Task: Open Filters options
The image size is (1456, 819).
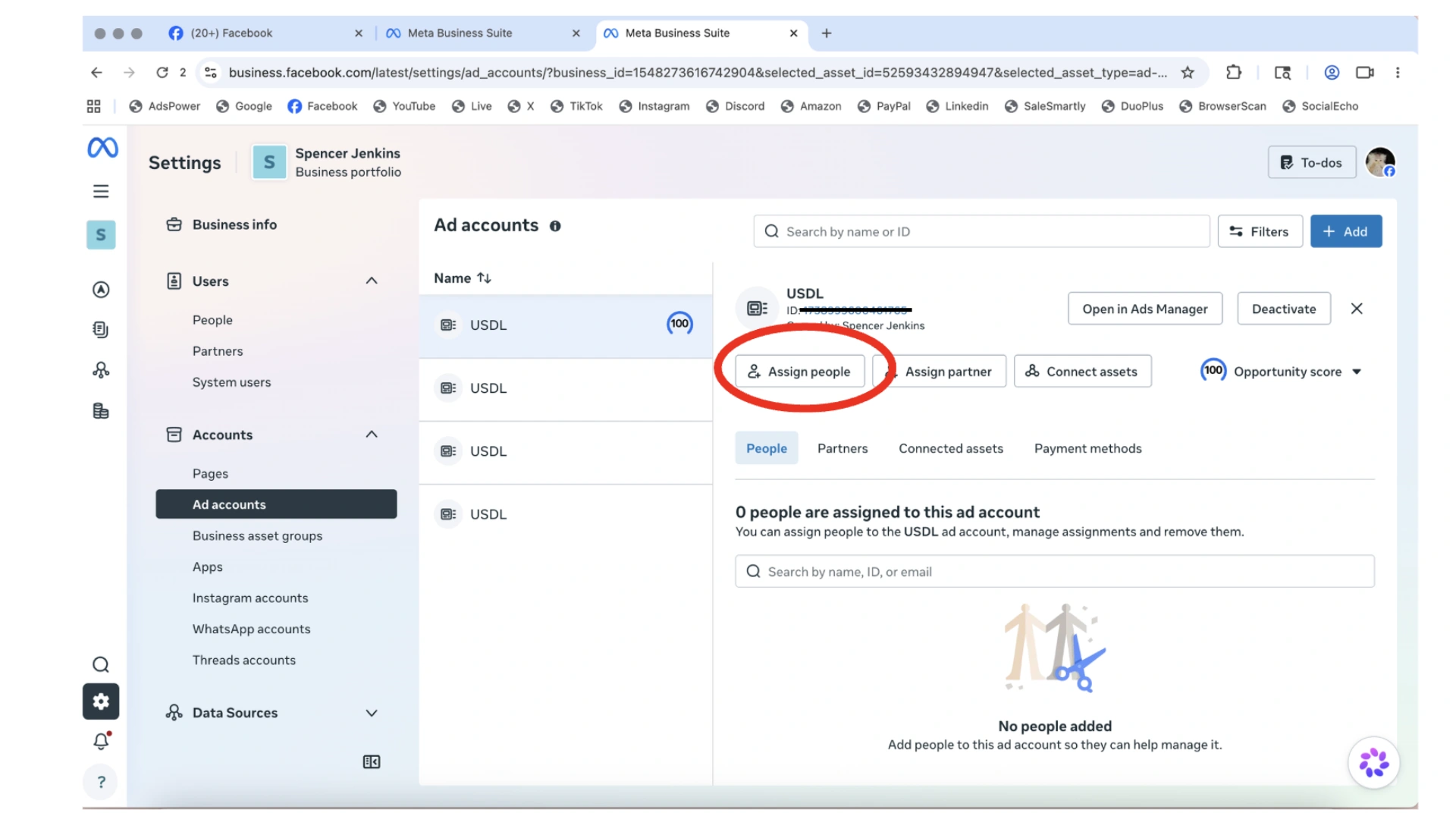Action: coord(1260,231)
